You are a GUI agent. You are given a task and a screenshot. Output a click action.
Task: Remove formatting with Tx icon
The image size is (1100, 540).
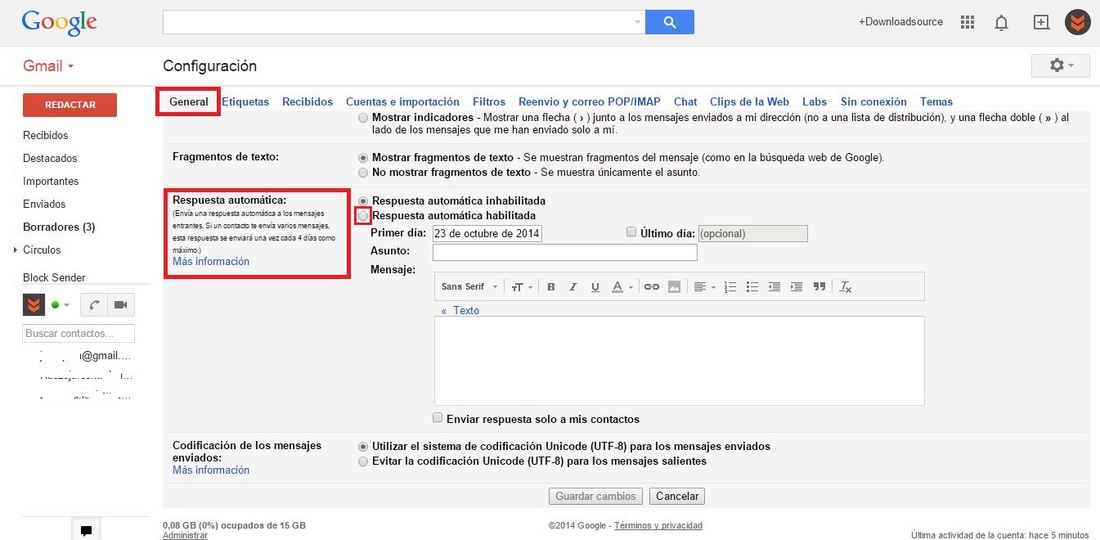click(x=845, y=287)
